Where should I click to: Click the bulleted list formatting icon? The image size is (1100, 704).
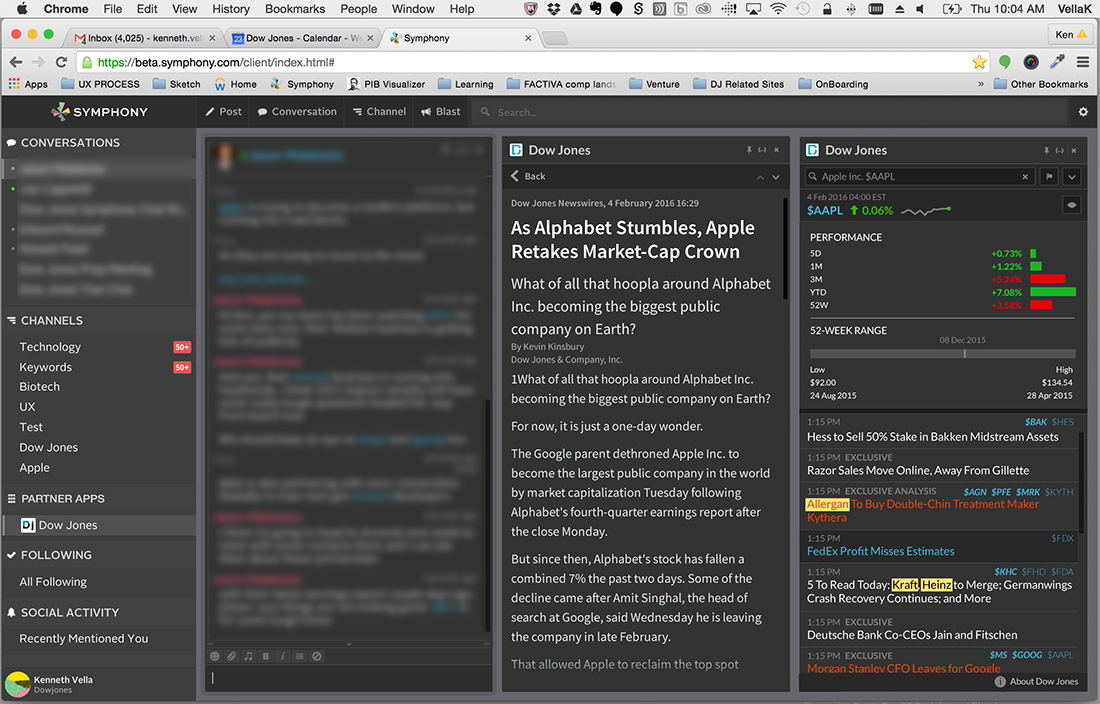[x=300, y=656]
